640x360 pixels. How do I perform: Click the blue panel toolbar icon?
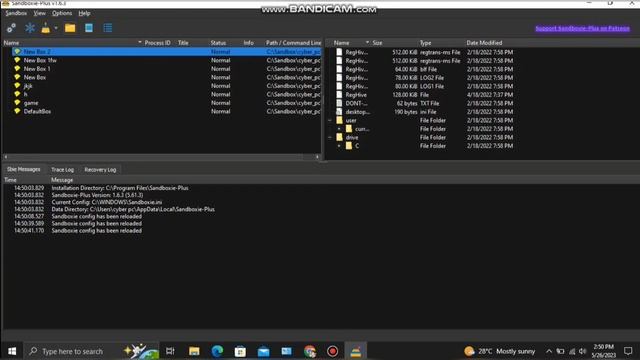point(89,28)
